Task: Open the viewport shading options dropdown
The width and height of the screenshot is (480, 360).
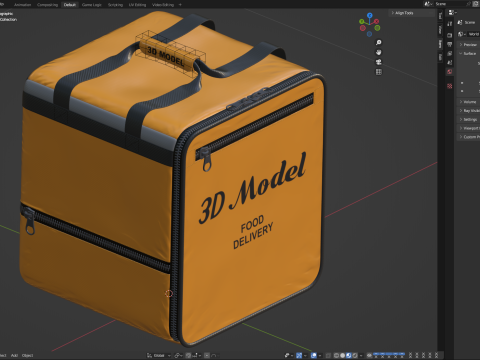Action: coord(361,355)
